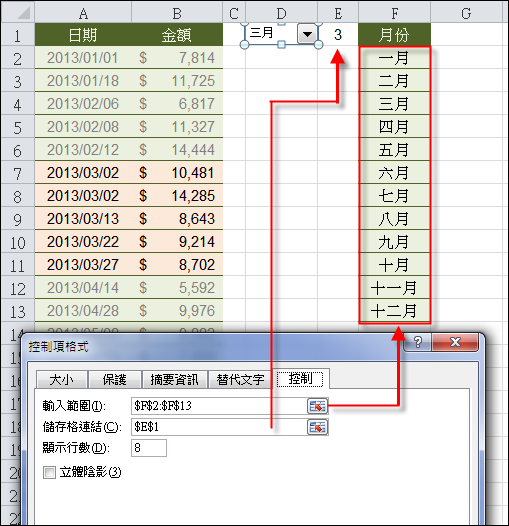Click the 金額 header cell
Image resolution: width=509 pixels, height=526 pixels.
pos(177,35)
